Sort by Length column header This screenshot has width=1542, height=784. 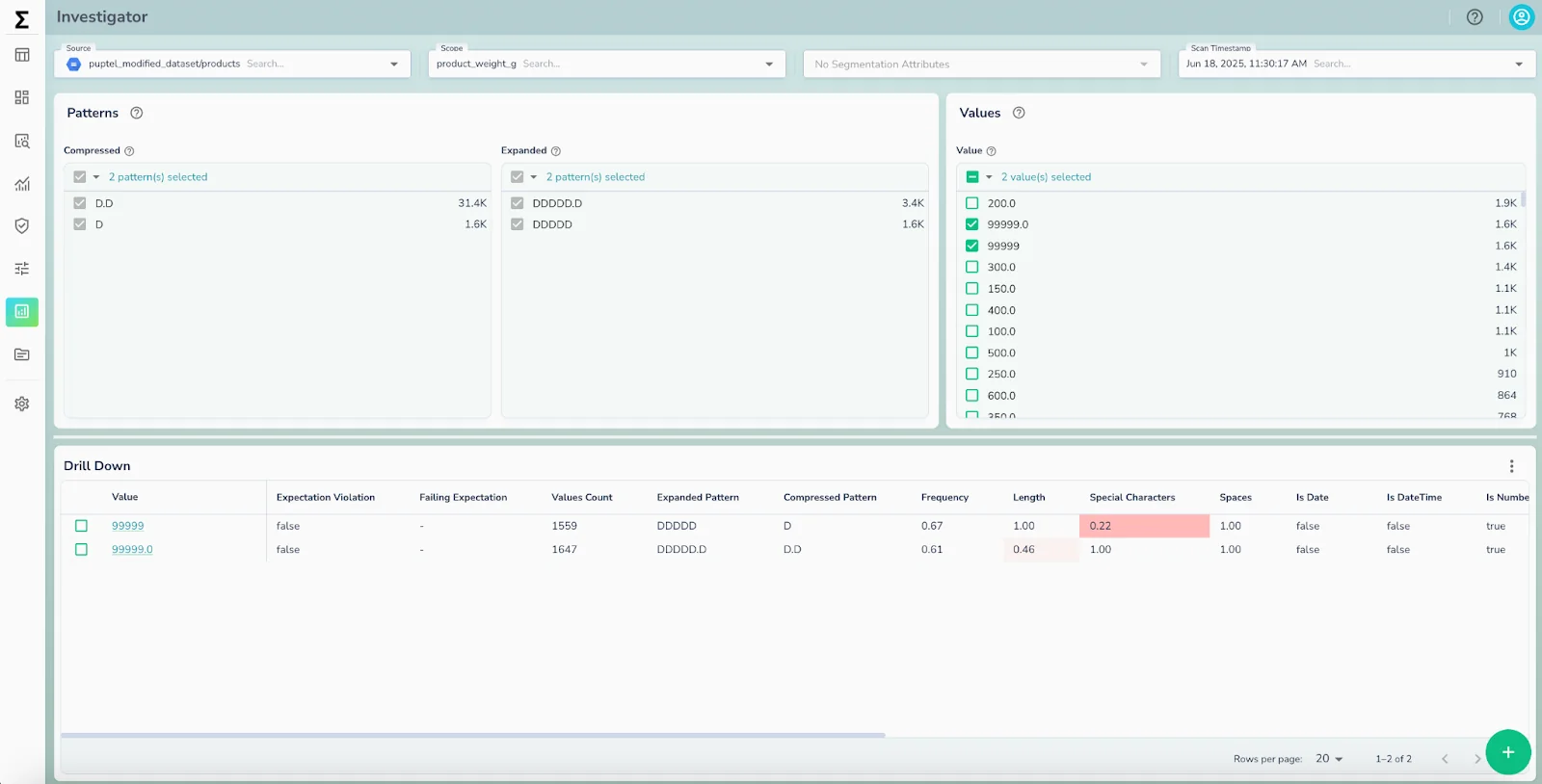(1029, 497)
